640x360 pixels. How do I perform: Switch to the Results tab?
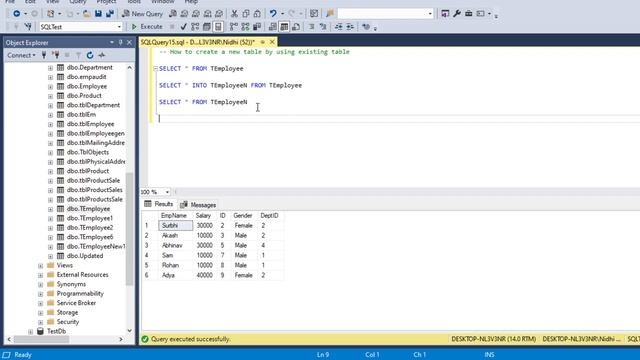pos(159,204)
